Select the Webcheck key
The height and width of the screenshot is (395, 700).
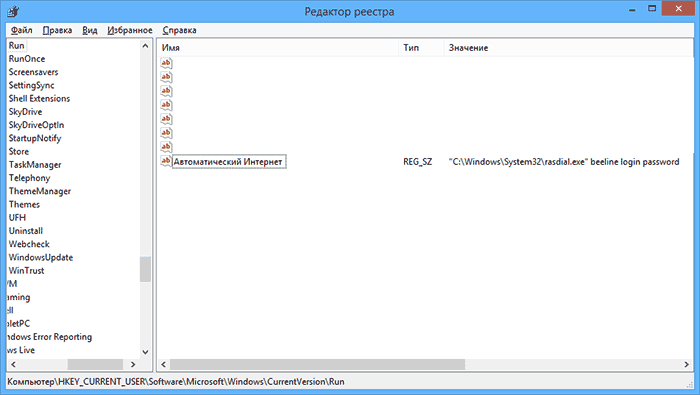pyautogui.click(x=29, y=244)
